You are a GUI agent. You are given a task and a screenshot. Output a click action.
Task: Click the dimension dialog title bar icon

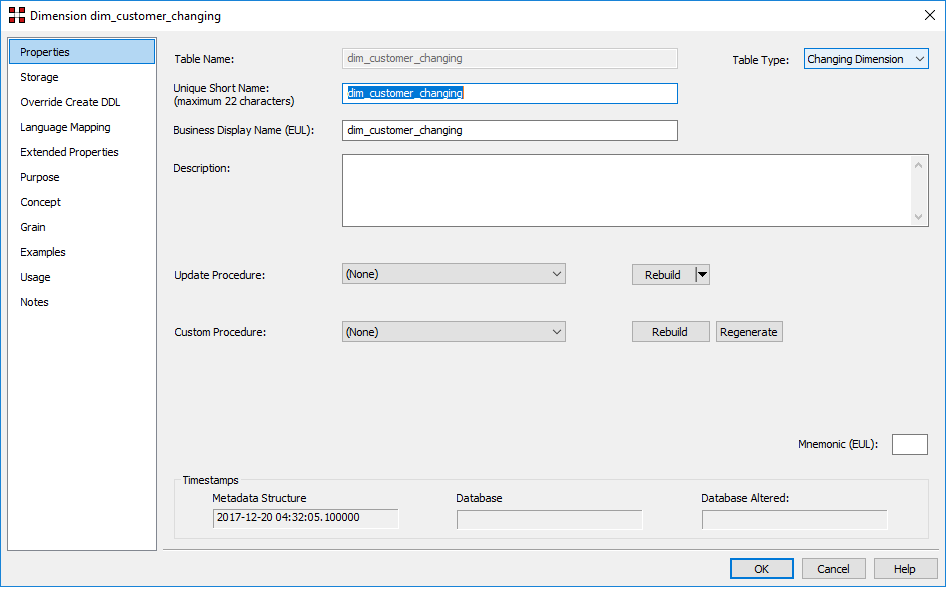[16, 16]
